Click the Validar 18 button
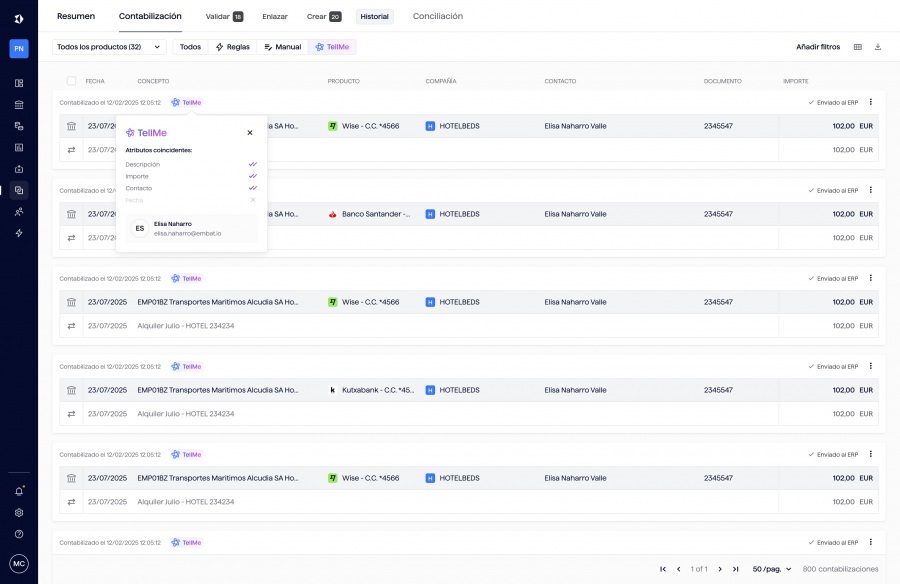900x584 pixels. coord(224,17)
